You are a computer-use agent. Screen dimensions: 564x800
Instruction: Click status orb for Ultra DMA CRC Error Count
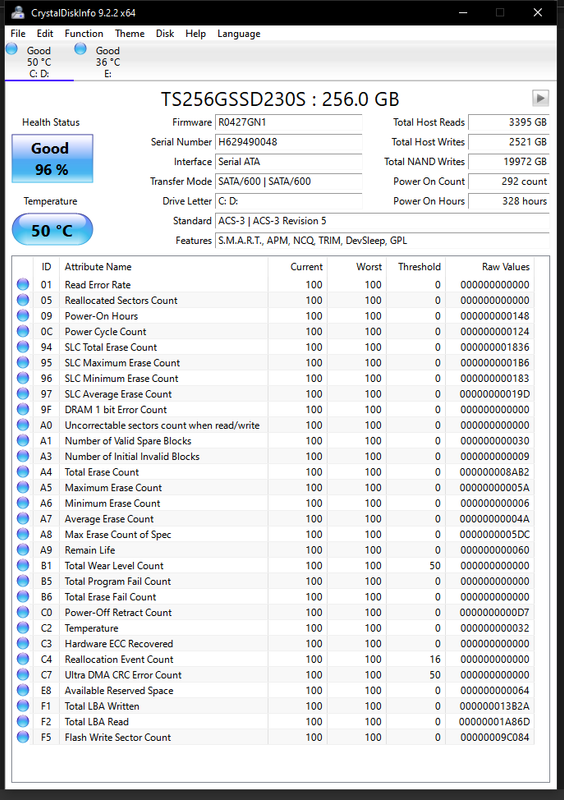pos(23,674)
